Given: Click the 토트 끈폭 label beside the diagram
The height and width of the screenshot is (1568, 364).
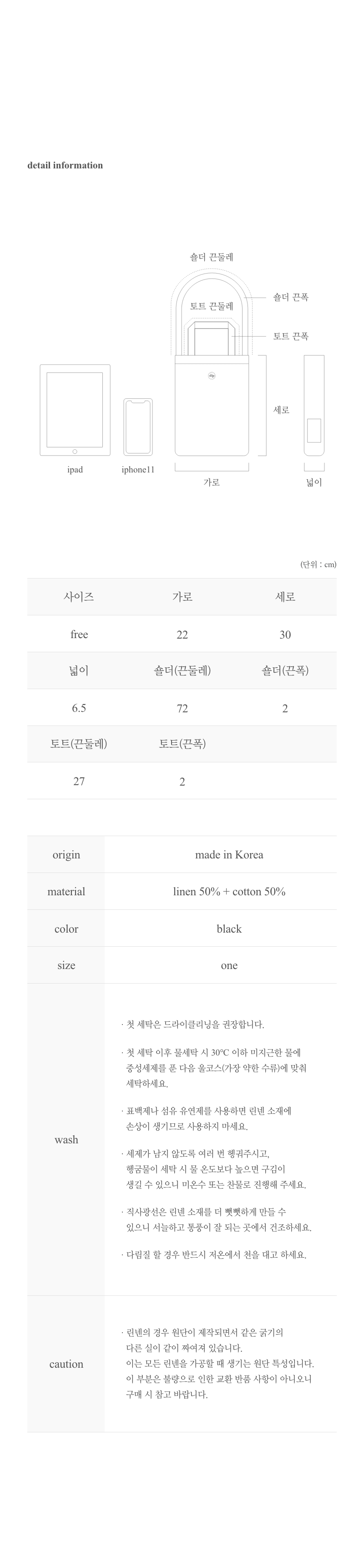Looking at the screenshot, I should [x=290, y=336].
